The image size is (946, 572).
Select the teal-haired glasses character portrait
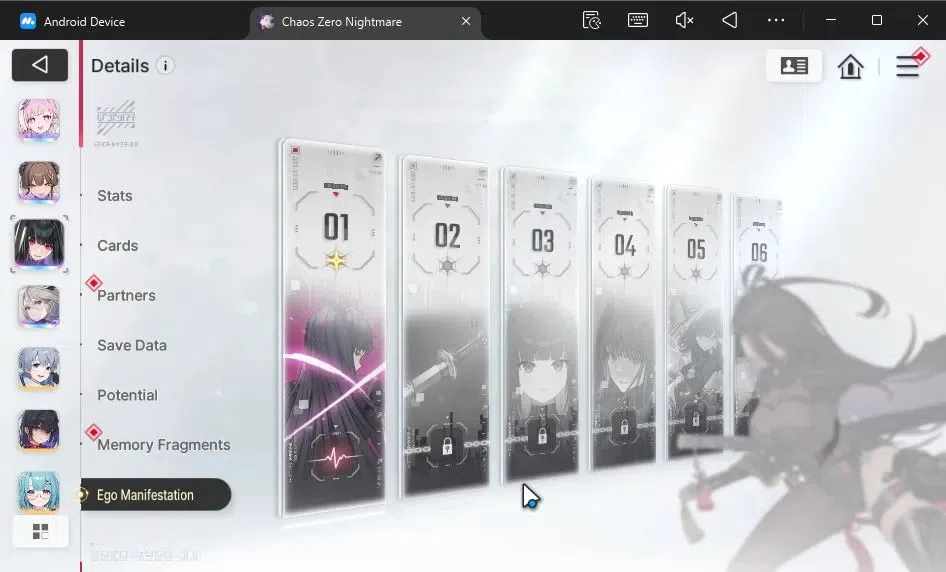(39, 492)
